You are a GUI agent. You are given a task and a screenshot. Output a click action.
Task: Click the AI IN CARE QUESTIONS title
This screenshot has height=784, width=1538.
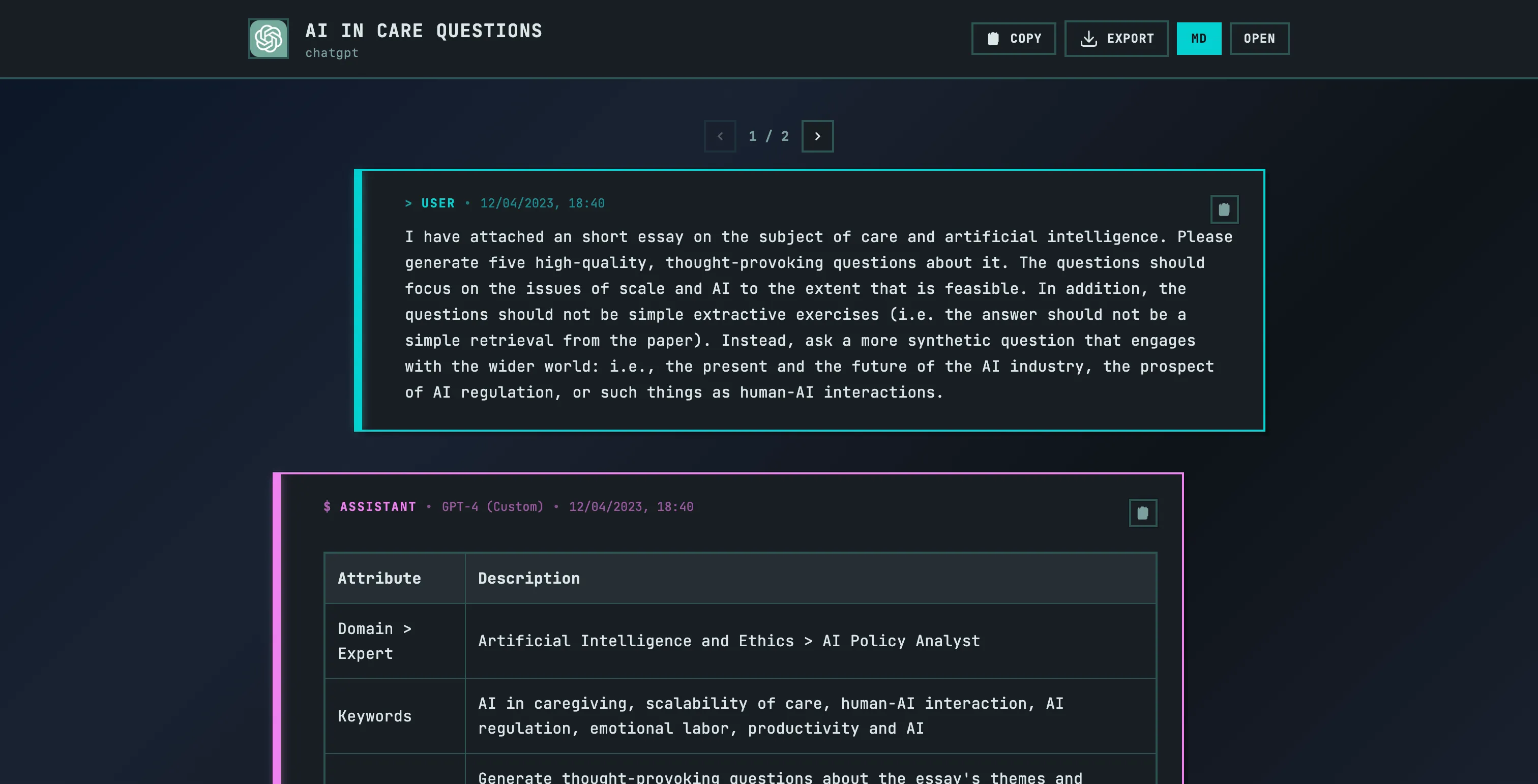pos(424,31)
